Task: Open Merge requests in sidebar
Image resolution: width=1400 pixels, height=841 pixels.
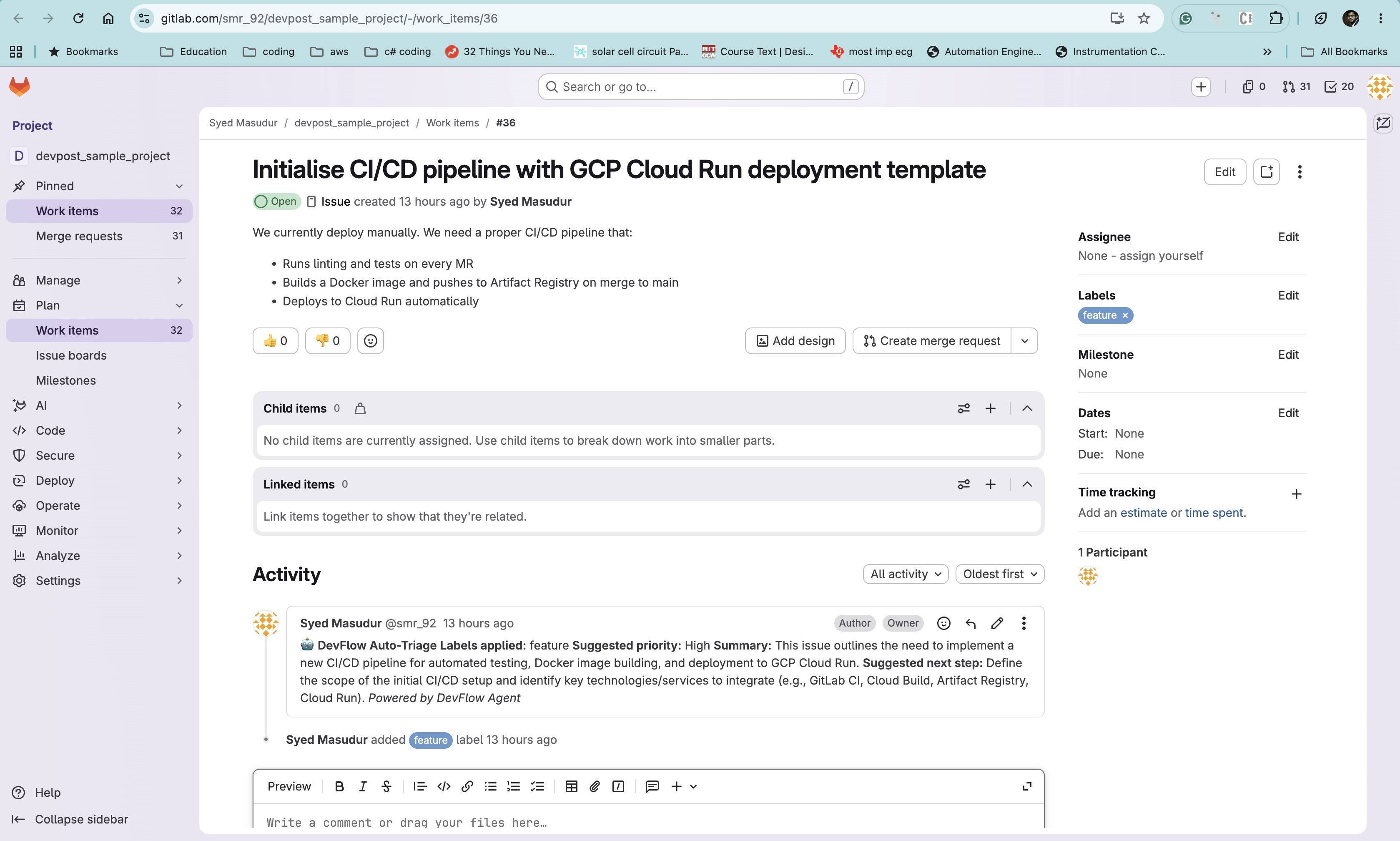Action: (x=99, y=236)
